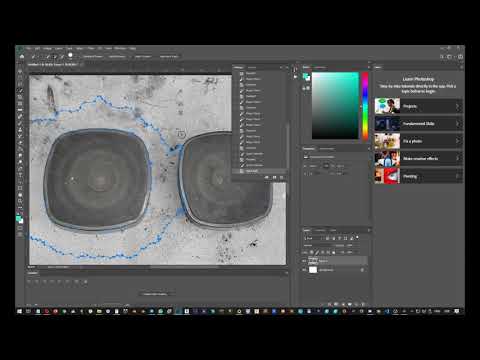Switch to the Channels tab
Screen dimensions: 480x360
tap(320, 230)
